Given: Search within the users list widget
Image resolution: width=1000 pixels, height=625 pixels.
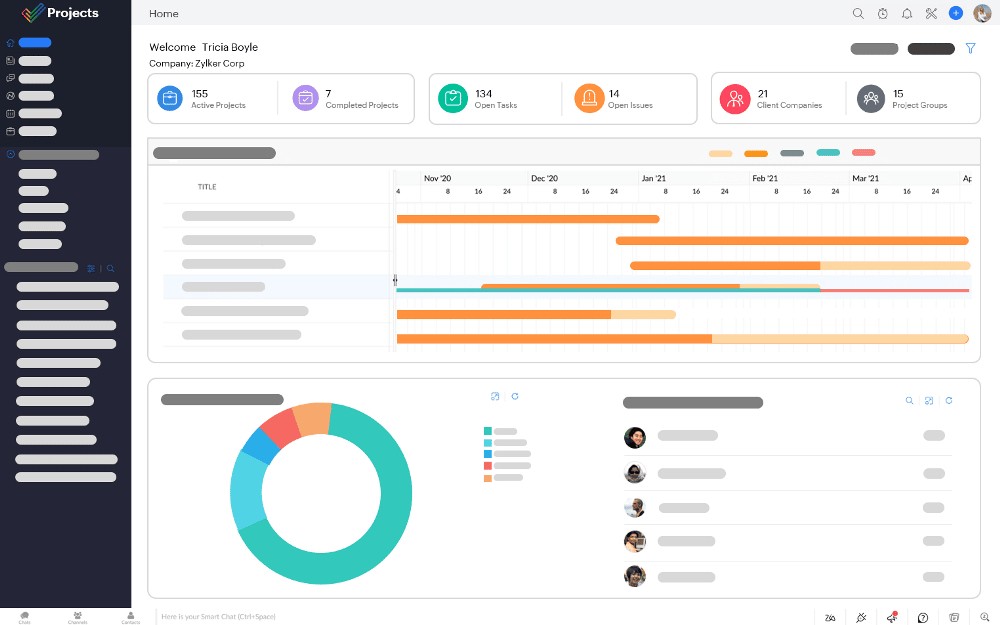Looking at the screenshot, I should tap(909, 401).
